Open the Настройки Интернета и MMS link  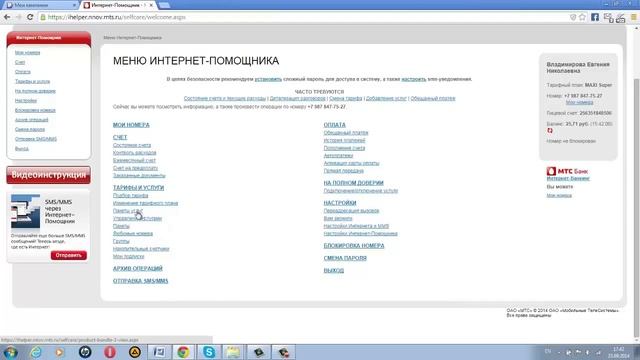[356, 226]
